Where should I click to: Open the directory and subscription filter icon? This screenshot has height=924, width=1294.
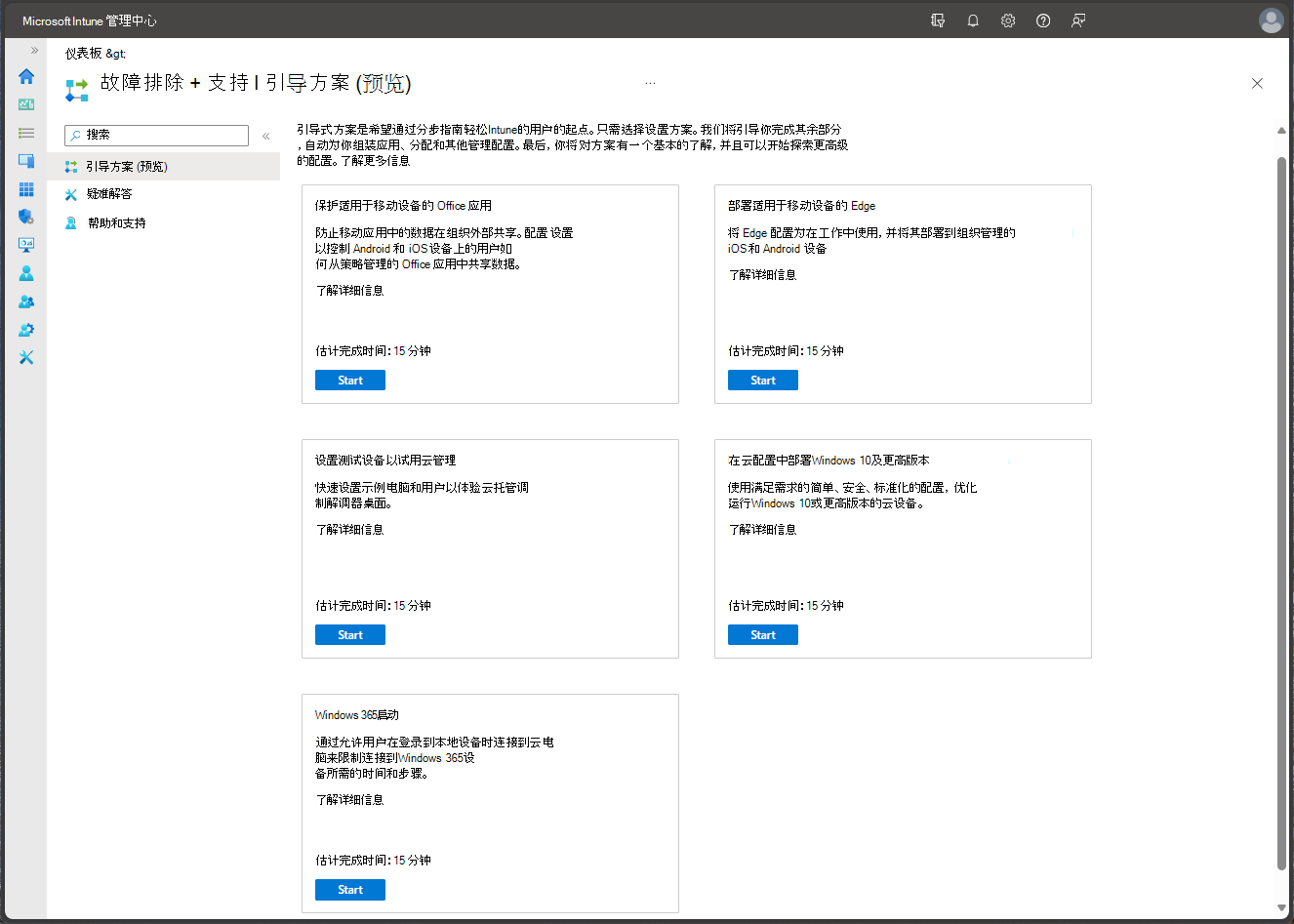(x=938, y=20)
